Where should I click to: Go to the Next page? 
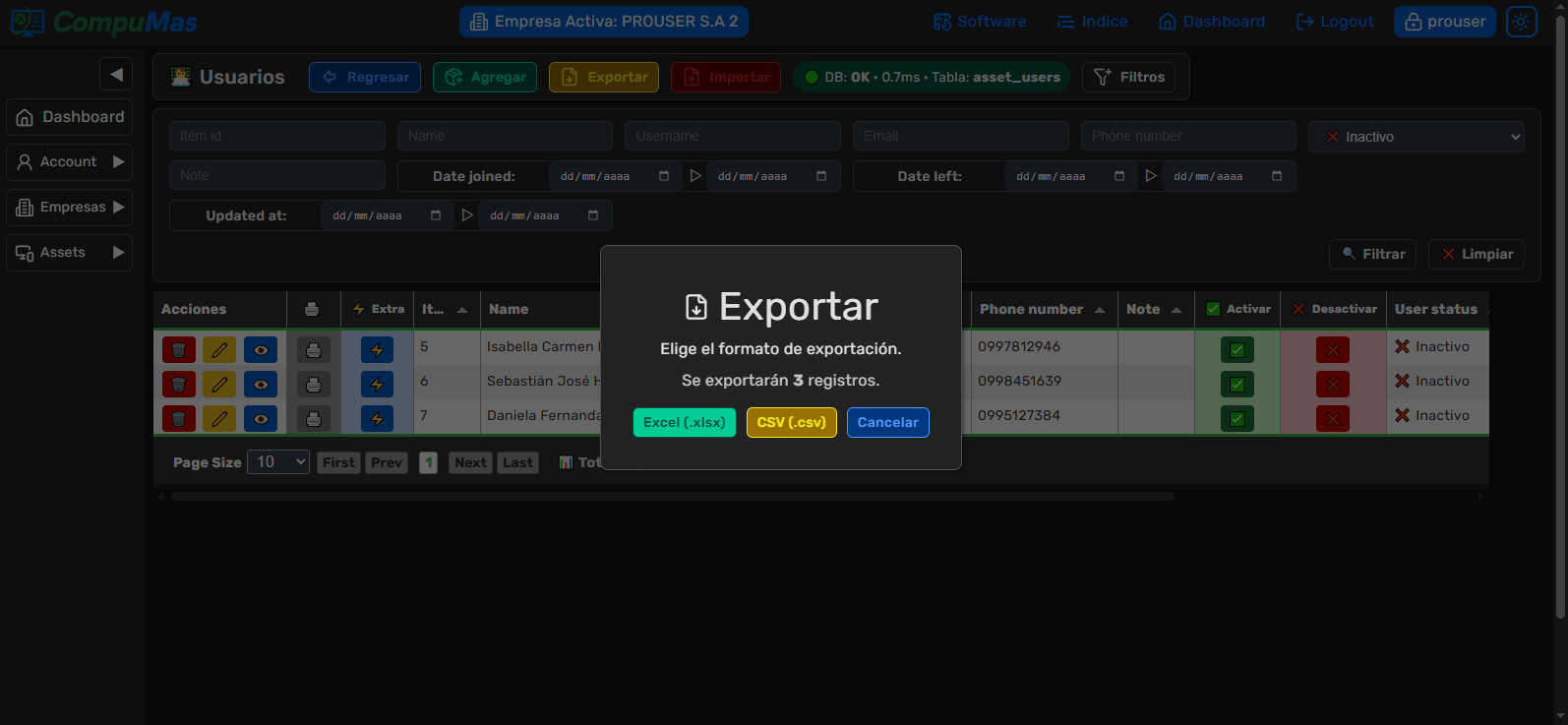tap(470, 462)
